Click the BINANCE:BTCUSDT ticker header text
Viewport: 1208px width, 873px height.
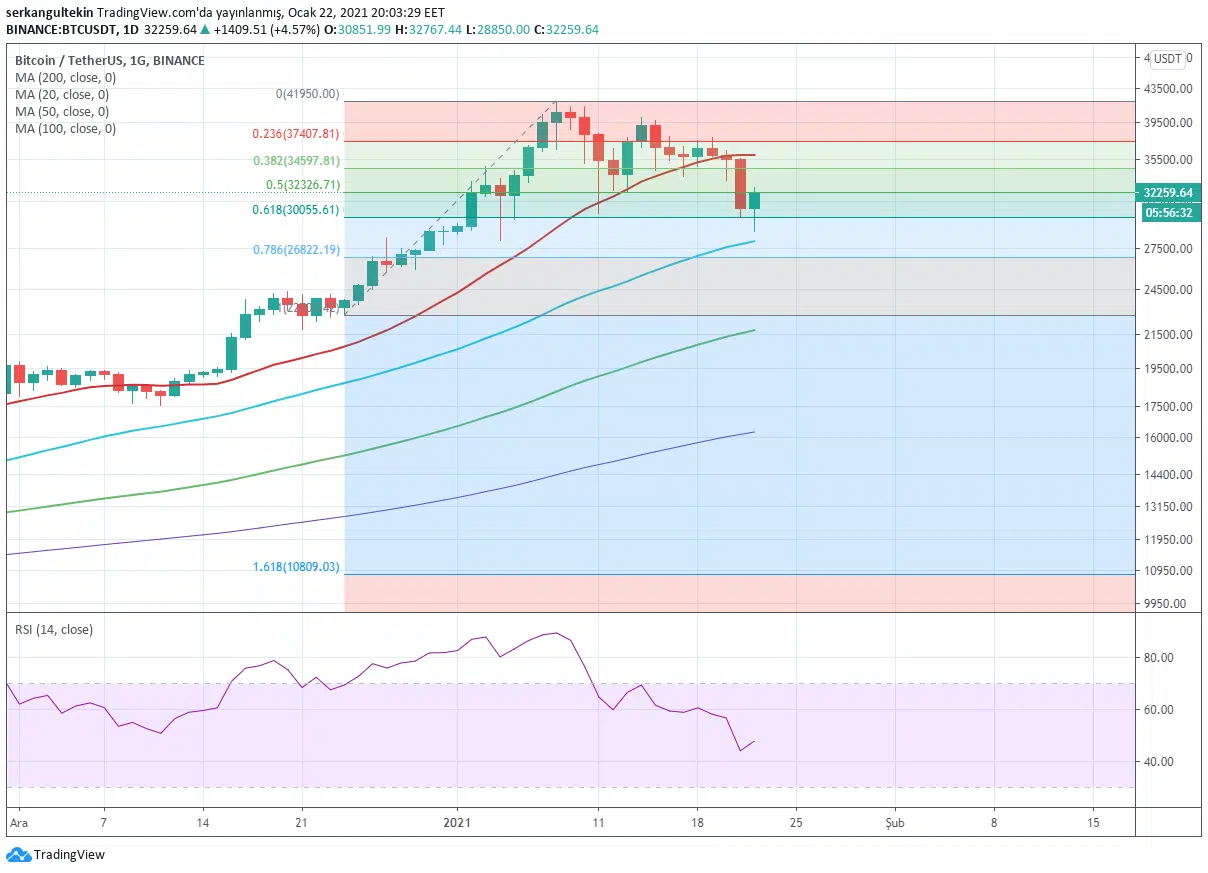61,29
